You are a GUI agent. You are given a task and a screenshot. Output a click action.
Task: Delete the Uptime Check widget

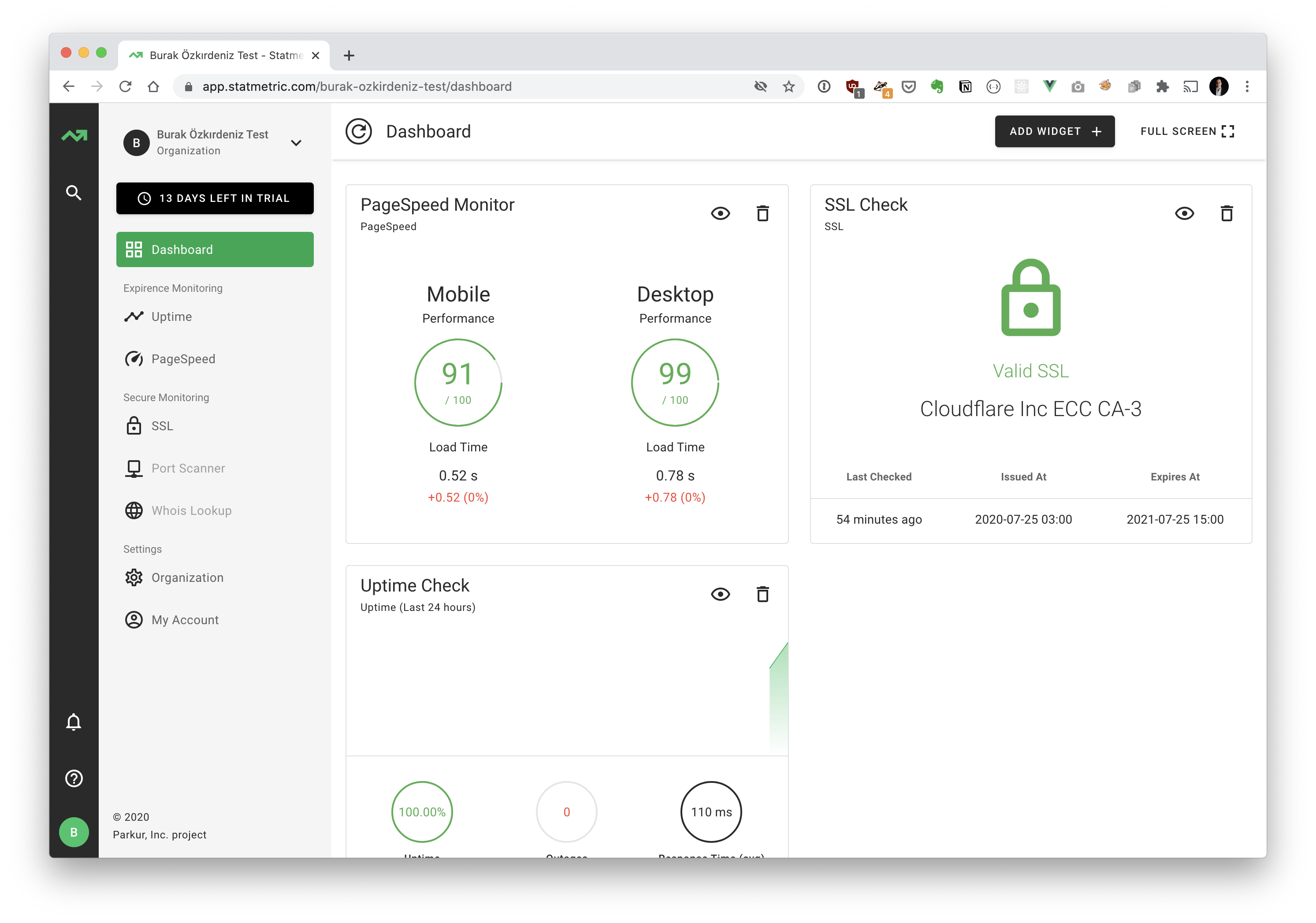tap(762, 595)
